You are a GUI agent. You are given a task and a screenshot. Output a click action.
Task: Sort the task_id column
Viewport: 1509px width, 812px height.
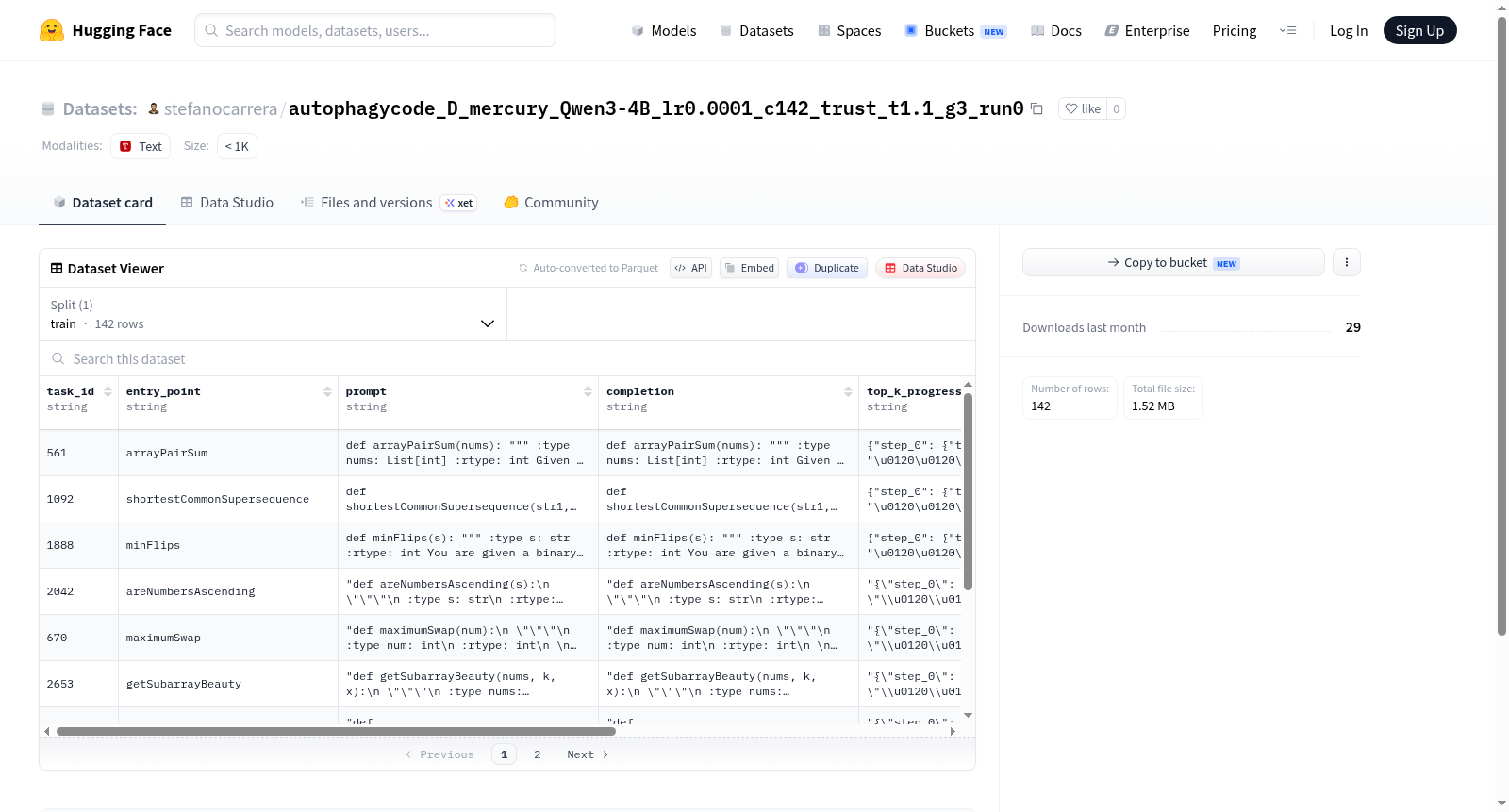pyautogui.click(x=108, y=391)
